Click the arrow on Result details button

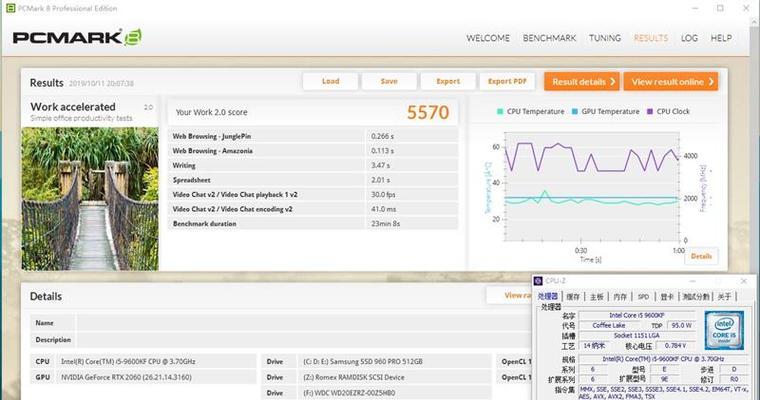pos(613,81)
